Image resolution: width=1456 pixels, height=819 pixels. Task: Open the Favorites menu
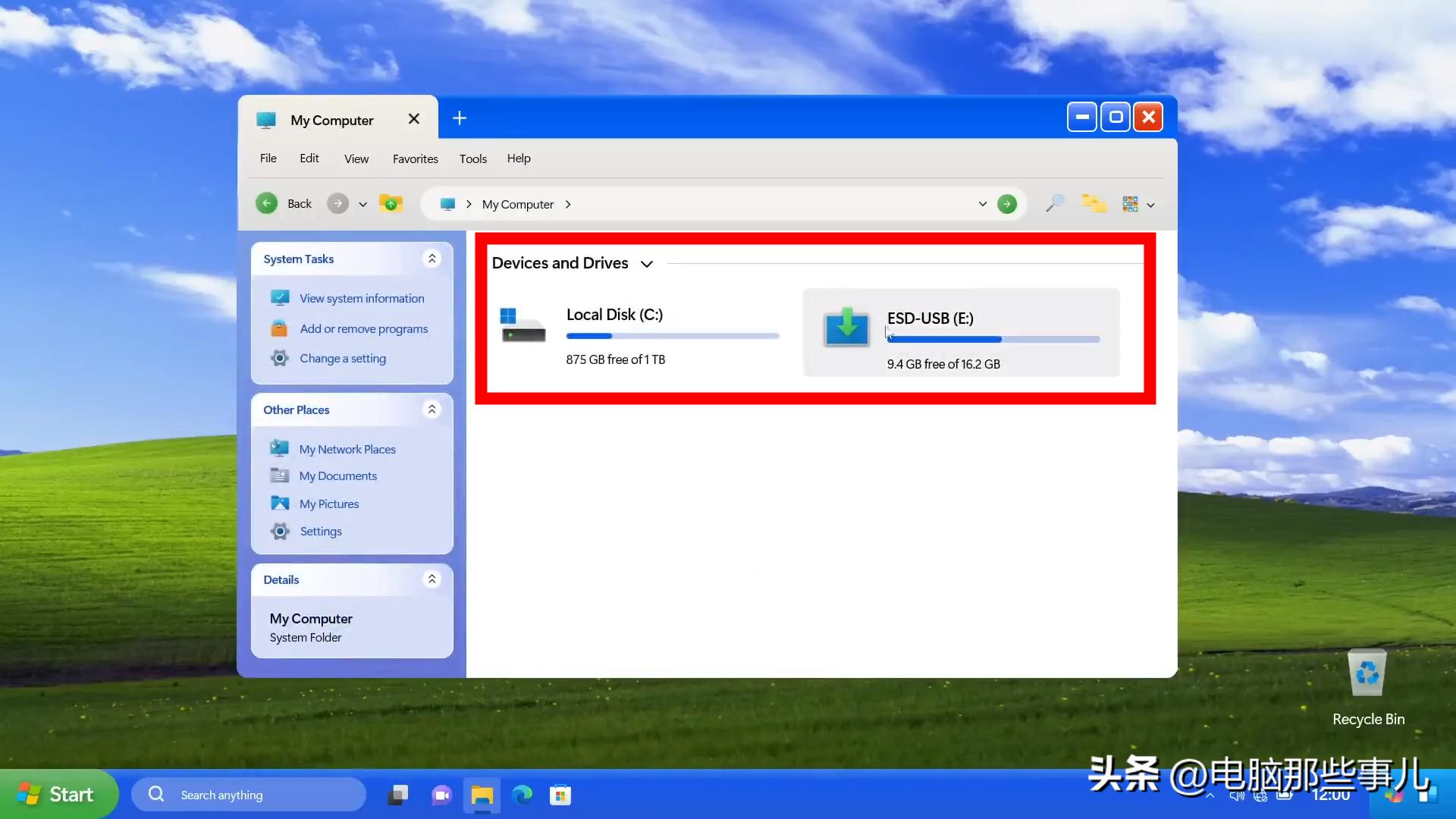[x=415, y=158]
